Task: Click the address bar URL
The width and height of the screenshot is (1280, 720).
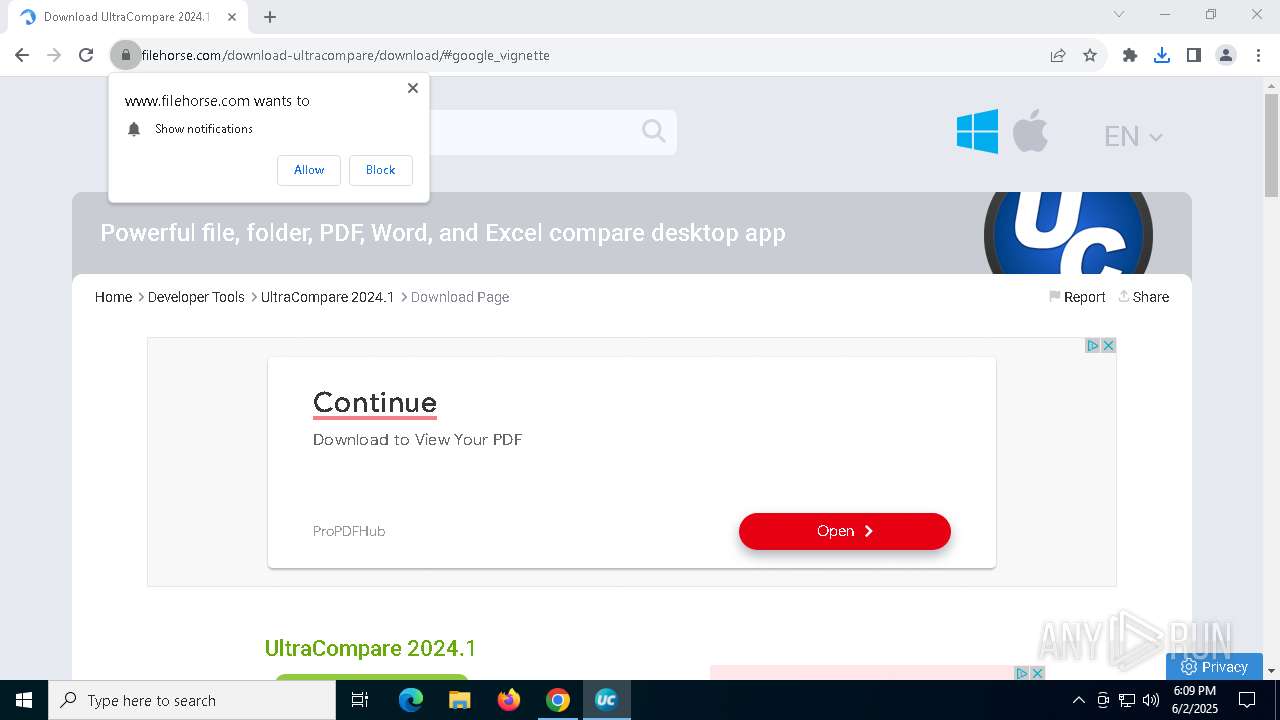Action: (x=345, y=55)
